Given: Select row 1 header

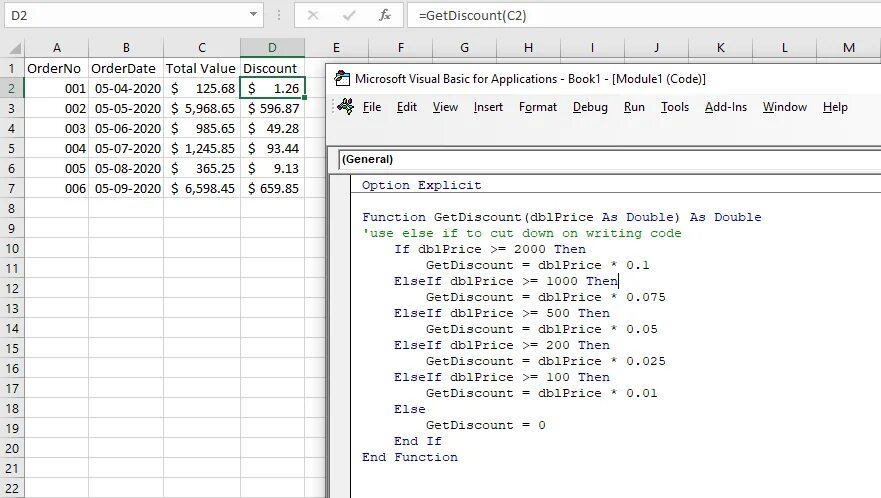Looking at the screenshot, I should pyautogui.click(x=12, y=68).
